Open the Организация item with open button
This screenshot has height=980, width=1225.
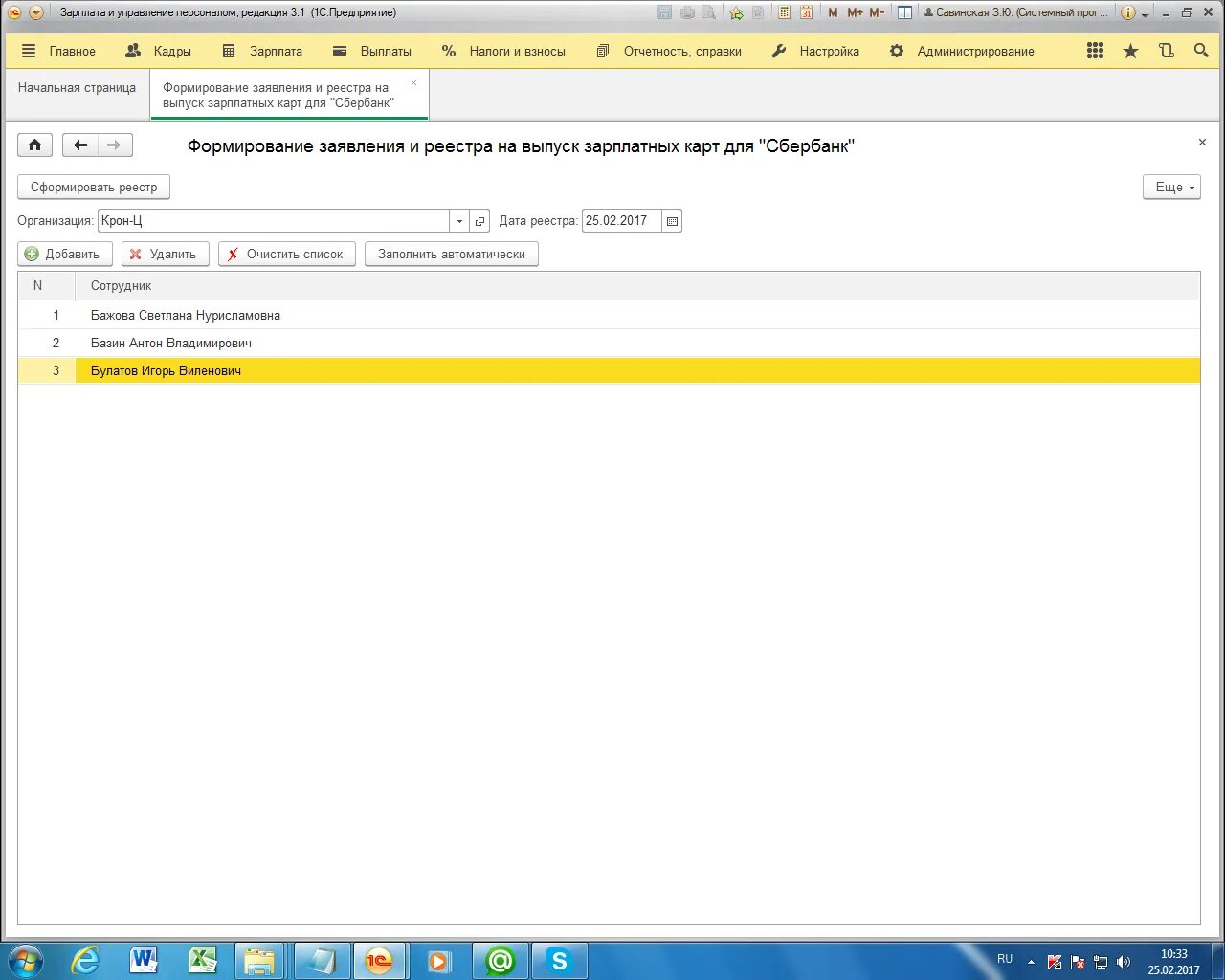coord(479,220)
